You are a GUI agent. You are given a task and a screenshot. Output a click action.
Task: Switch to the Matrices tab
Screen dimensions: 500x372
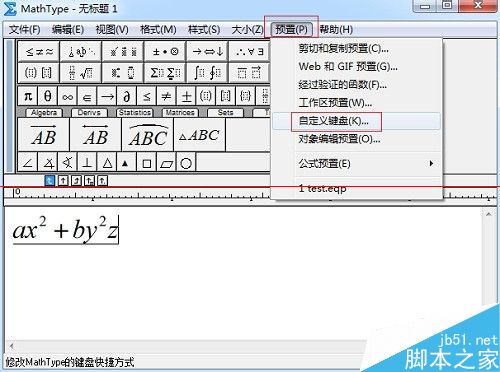pyautogui.click(x=180, y=113)
